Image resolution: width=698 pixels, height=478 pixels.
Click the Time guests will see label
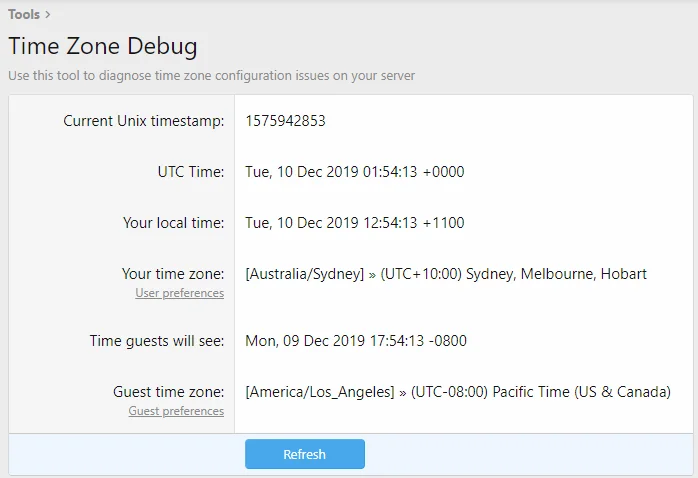(157, 341)
